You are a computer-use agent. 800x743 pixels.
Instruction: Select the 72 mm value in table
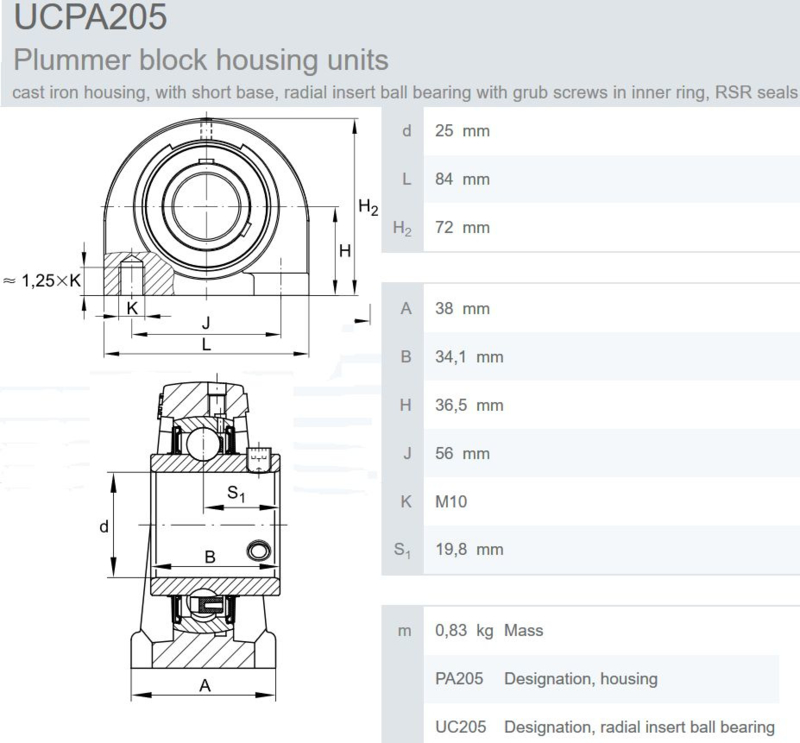pos(462,227)
